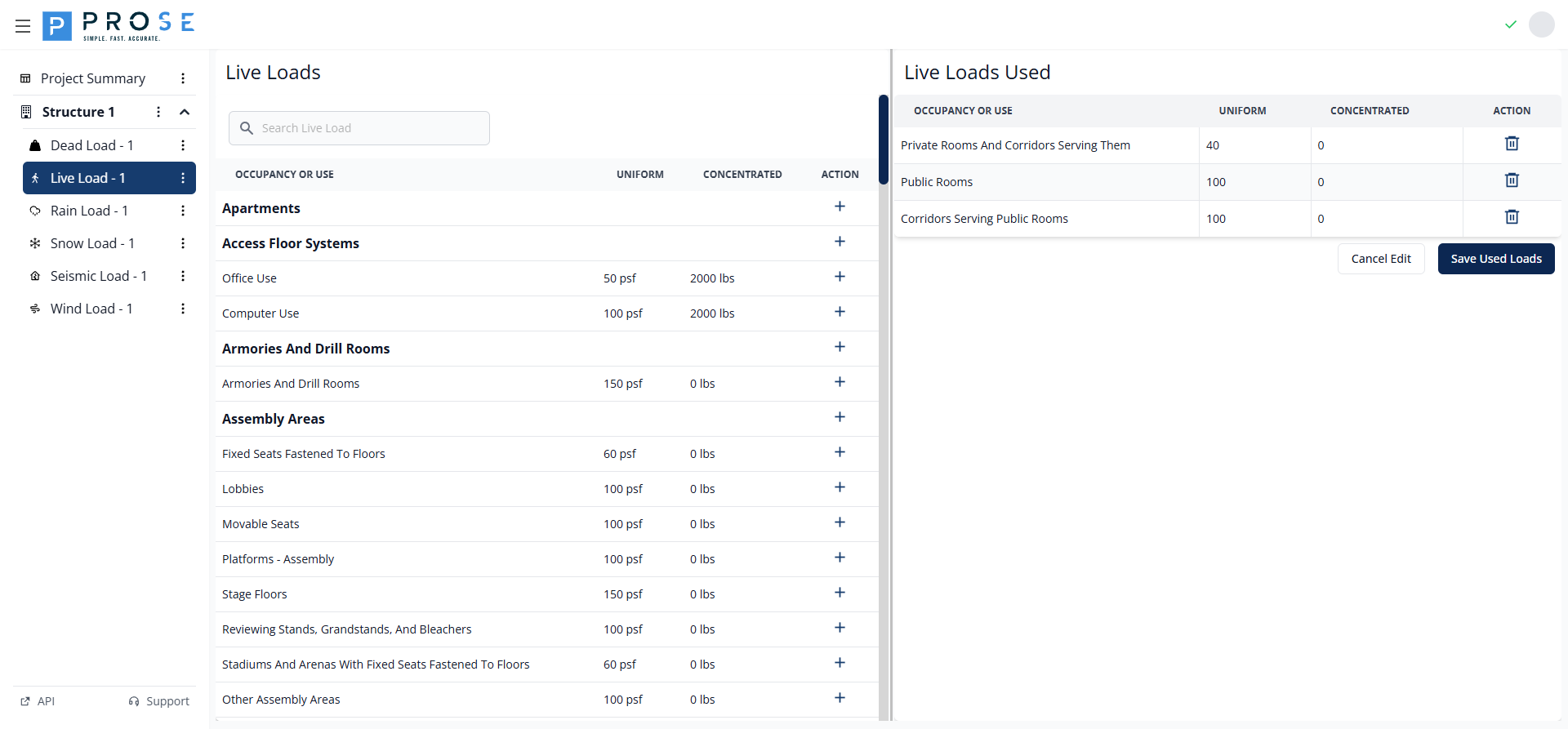Delete Public Rooms used load
The height and width of the screenshot is (729, 1568).
pos(1512,180)
